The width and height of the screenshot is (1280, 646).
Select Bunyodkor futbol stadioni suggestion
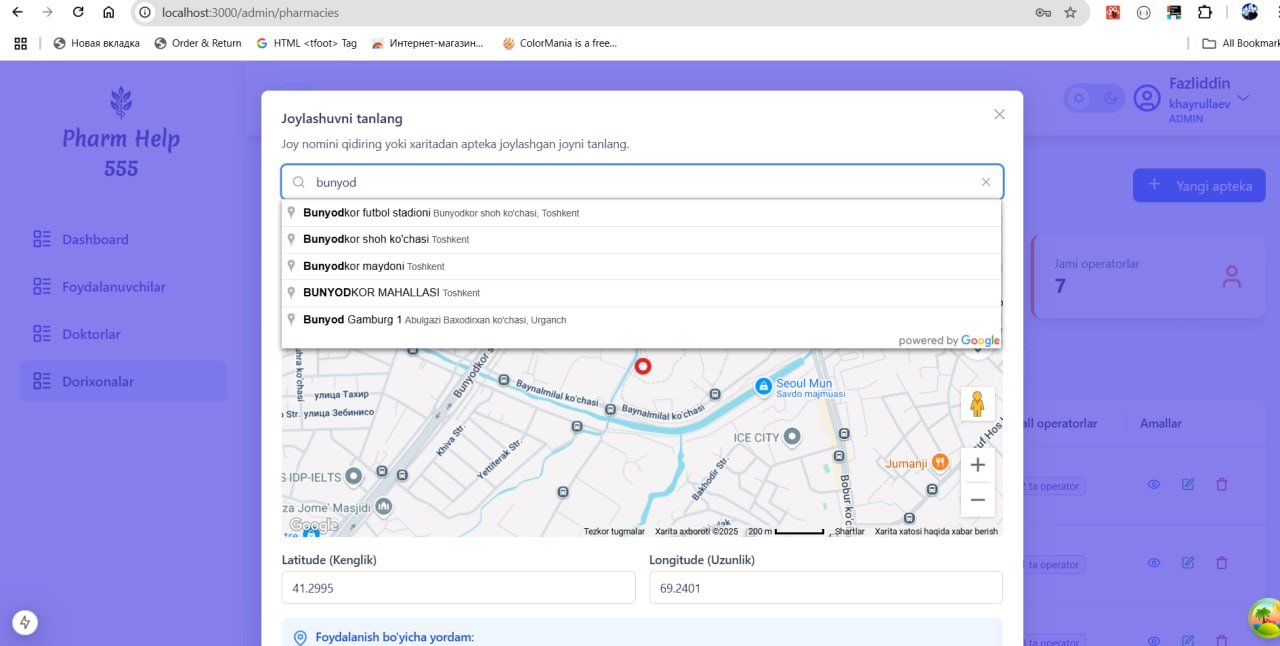coord(641,213)
